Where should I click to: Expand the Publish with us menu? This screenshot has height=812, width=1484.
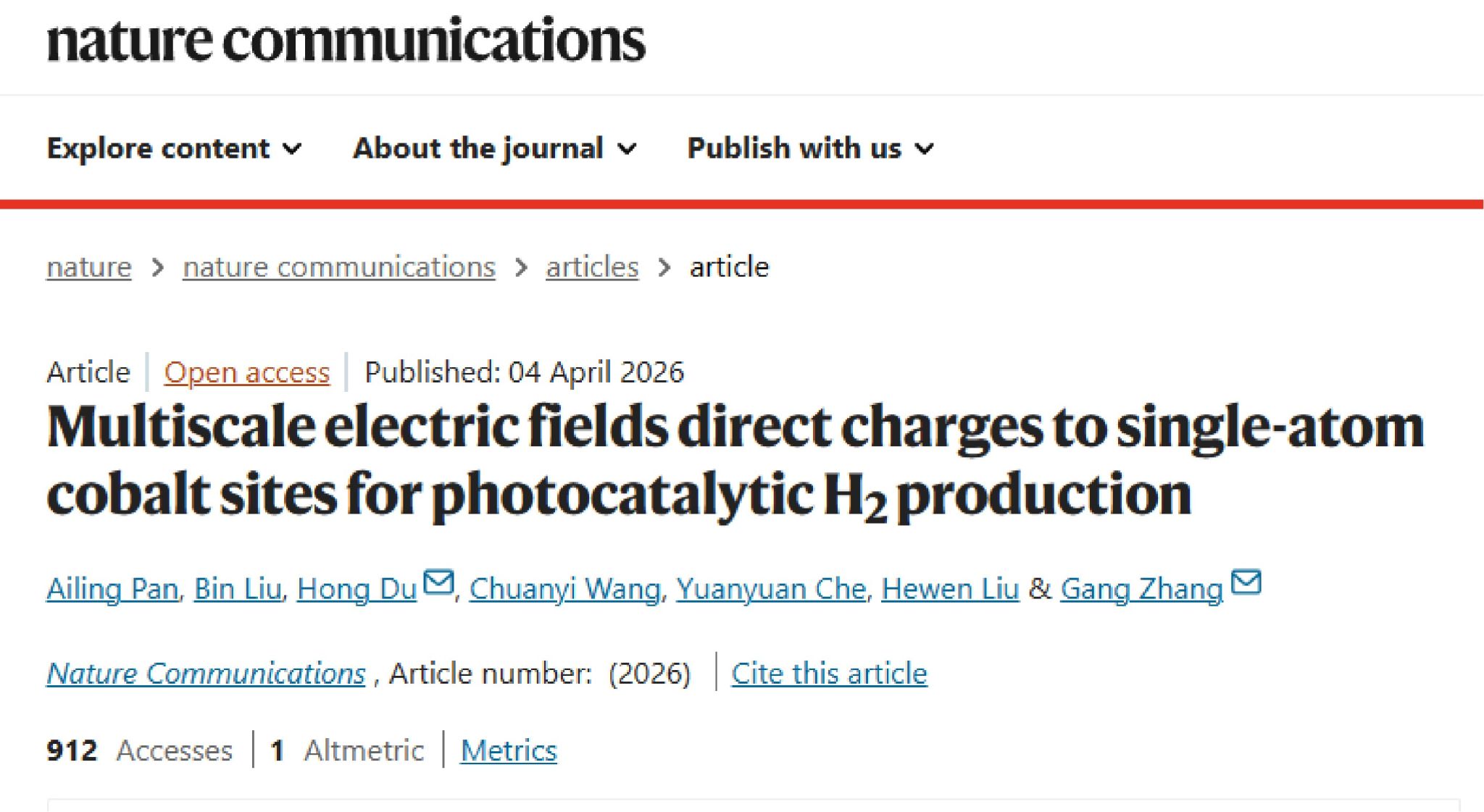[810, 148]
